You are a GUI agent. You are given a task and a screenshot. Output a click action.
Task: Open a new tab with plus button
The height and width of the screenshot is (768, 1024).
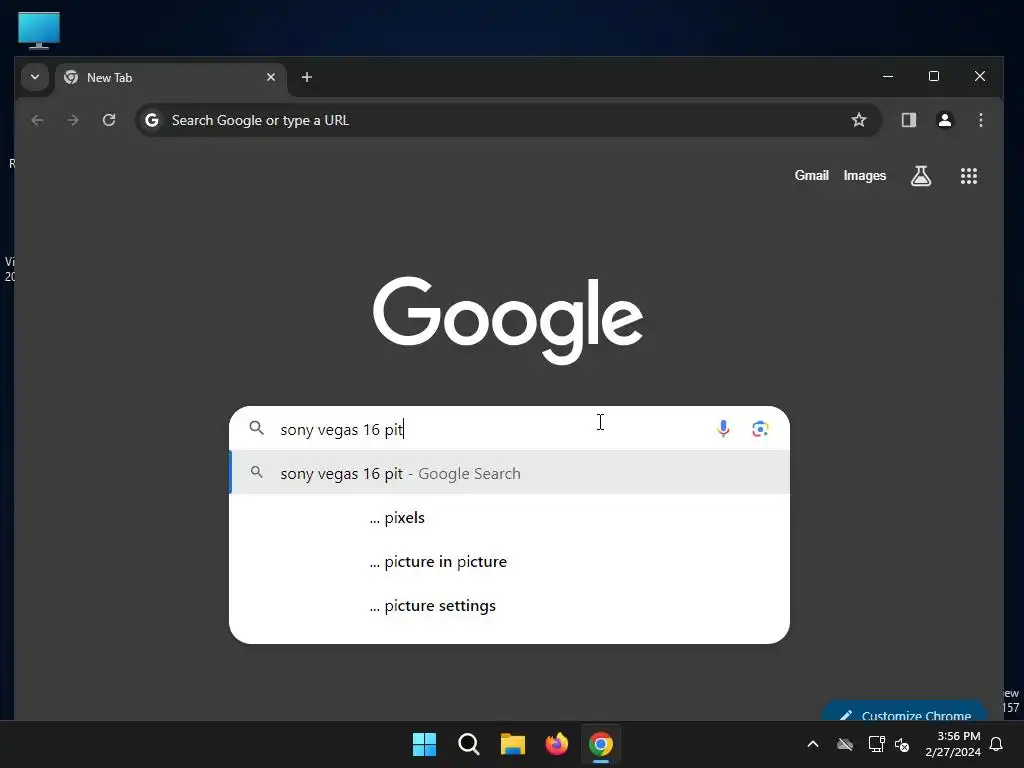coord(306,77)
